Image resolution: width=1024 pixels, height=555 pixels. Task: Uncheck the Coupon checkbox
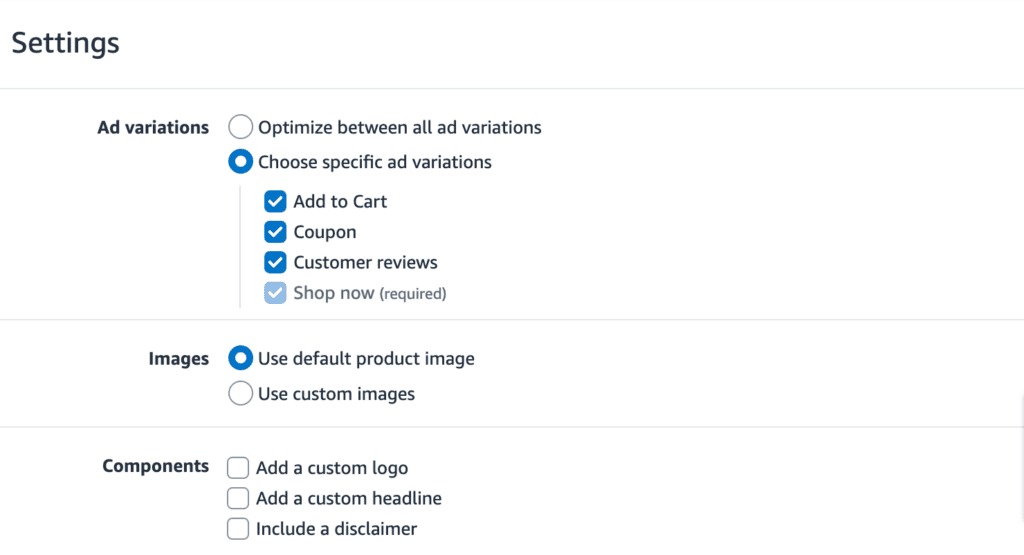[x=275, y=233]
